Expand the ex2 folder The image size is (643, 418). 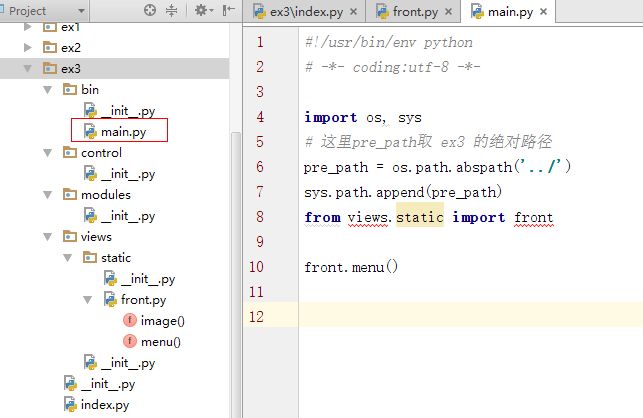click(27, 48)
